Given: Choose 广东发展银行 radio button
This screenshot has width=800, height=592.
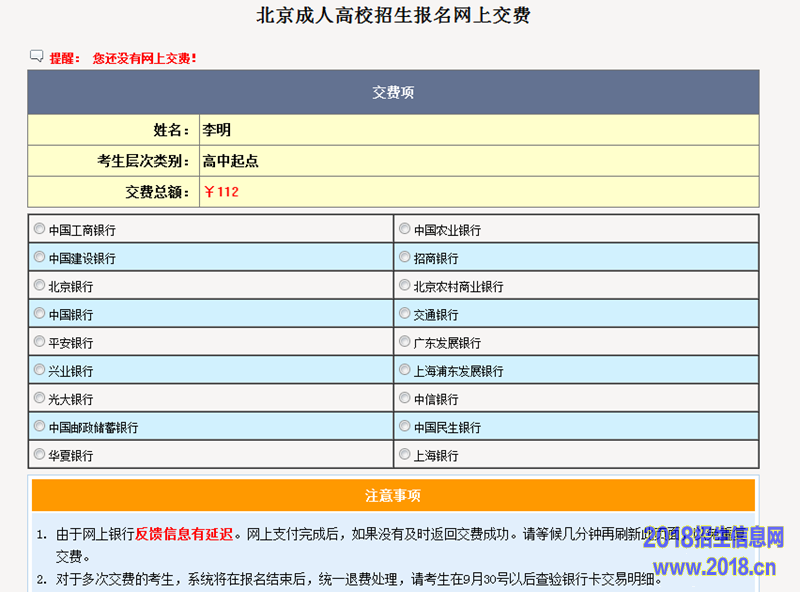Looking at the screenshot, I should (405, 341).
